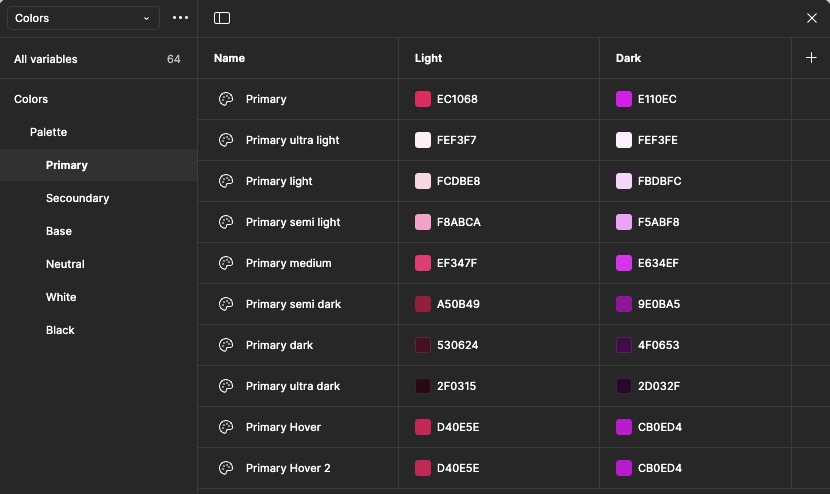This screenshot has height=494, width=830.
Task: Select the Base group in sidebar
Action: coord(98,231)
